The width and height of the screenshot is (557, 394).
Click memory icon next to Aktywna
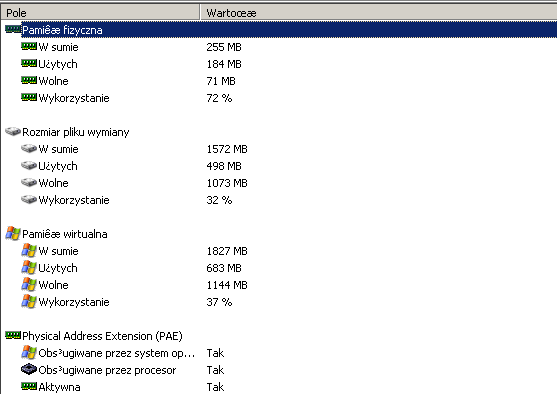[x=29, y=386]
